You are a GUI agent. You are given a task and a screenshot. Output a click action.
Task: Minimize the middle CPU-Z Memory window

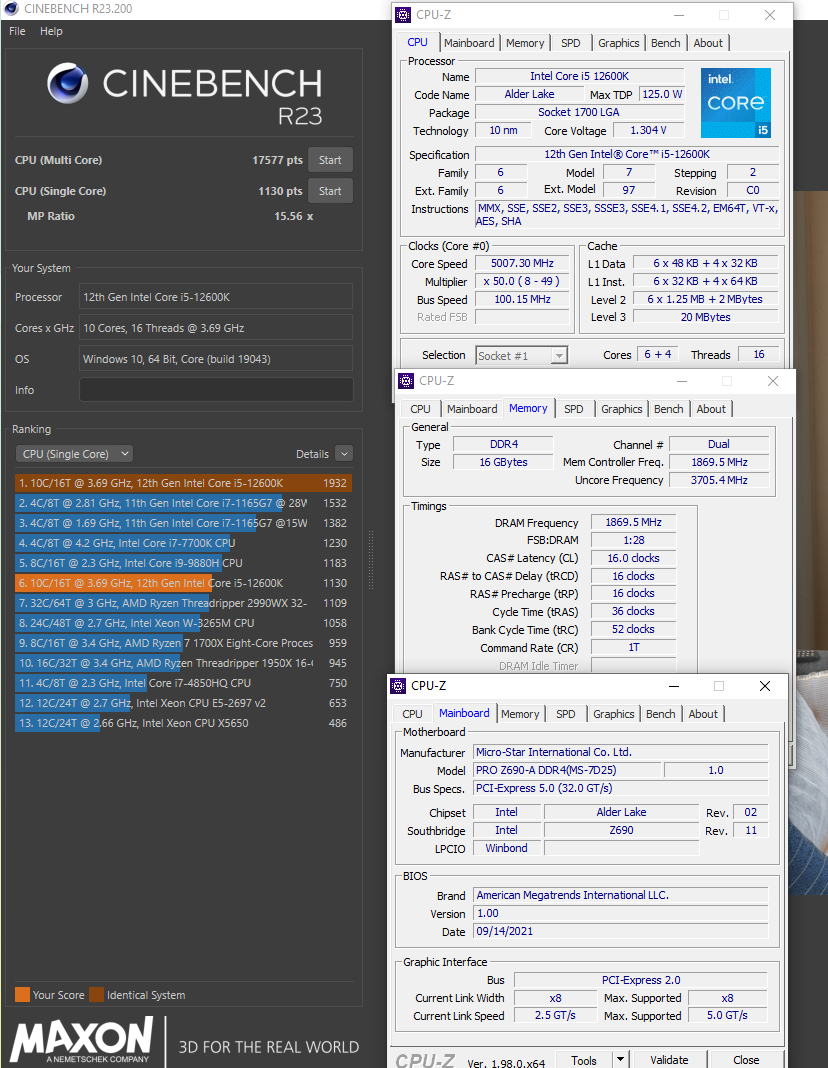click(682, 381)
